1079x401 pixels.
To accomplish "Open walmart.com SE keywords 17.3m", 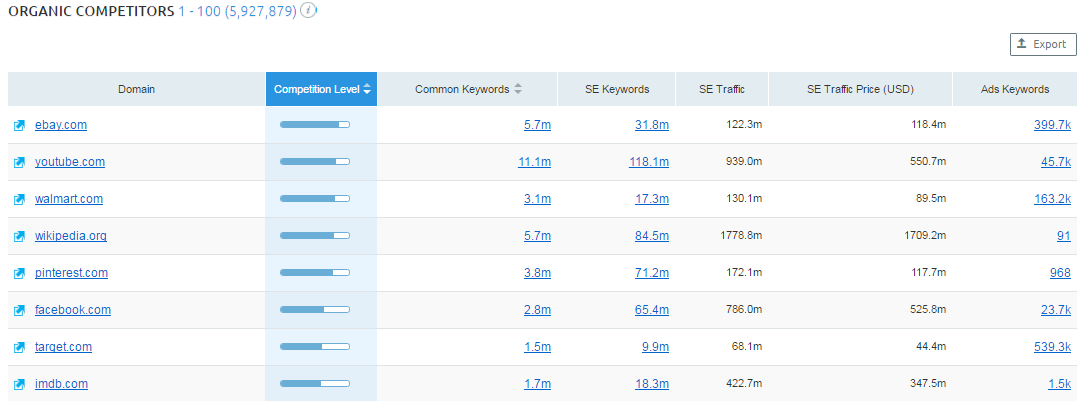I will point(652,199).
